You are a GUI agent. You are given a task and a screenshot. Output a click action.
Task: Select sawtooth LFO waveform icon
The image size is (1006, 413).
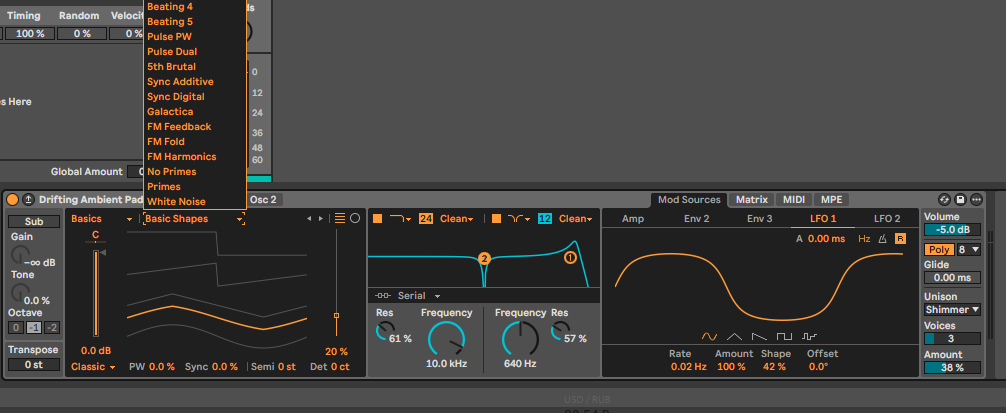coord(759,336)
